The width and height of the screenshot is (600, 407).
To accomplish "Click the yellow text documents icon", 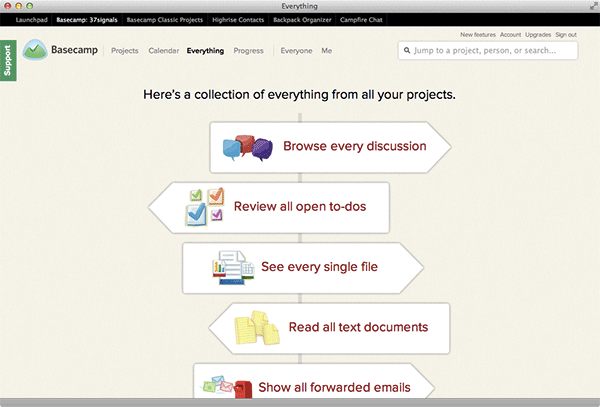I will [257, 328].
